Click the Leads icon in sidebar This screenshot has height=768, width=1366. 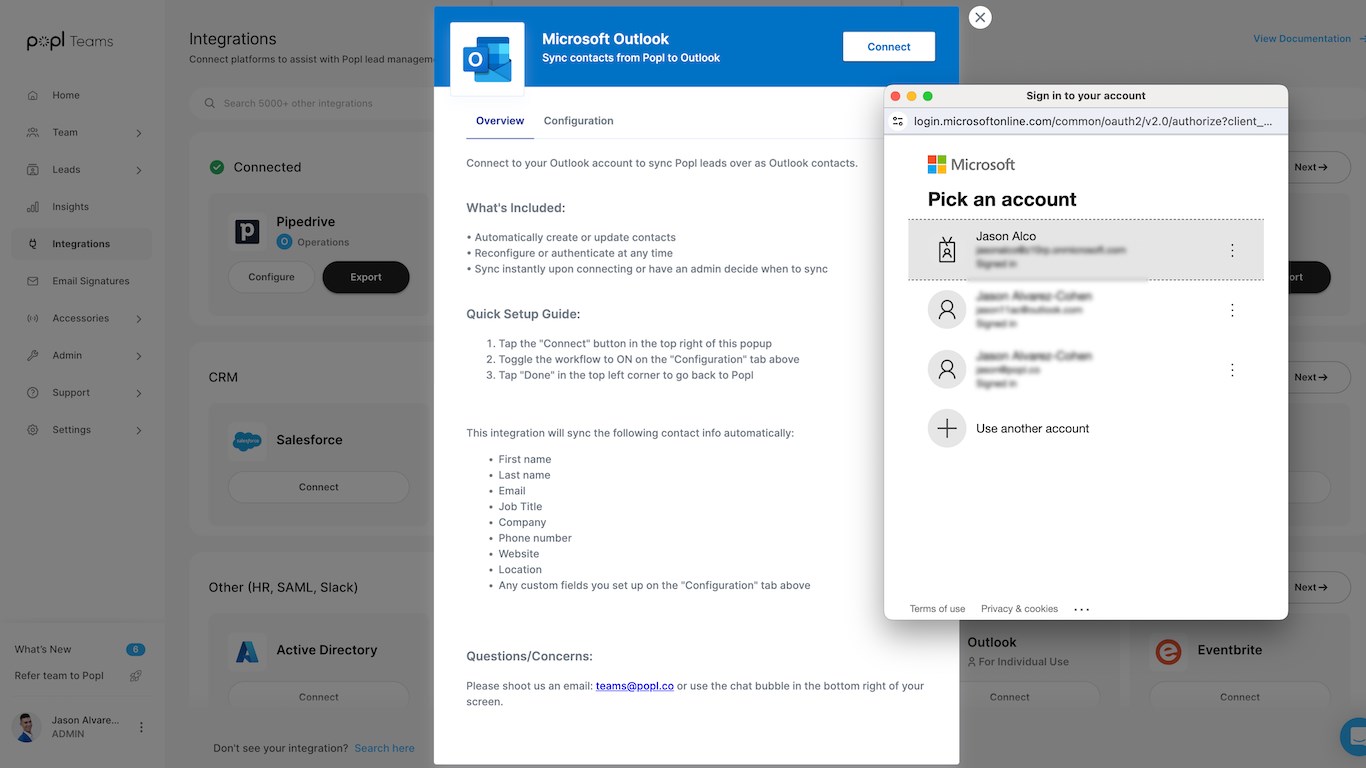coord(33,169)
